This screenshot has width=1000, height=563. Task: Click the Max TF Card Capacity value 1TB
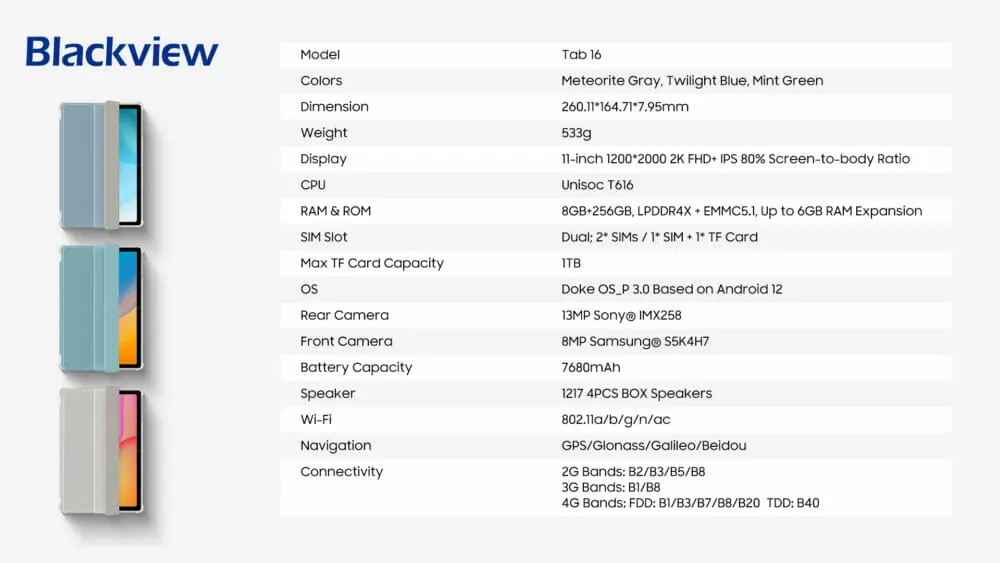pos(571,263)
